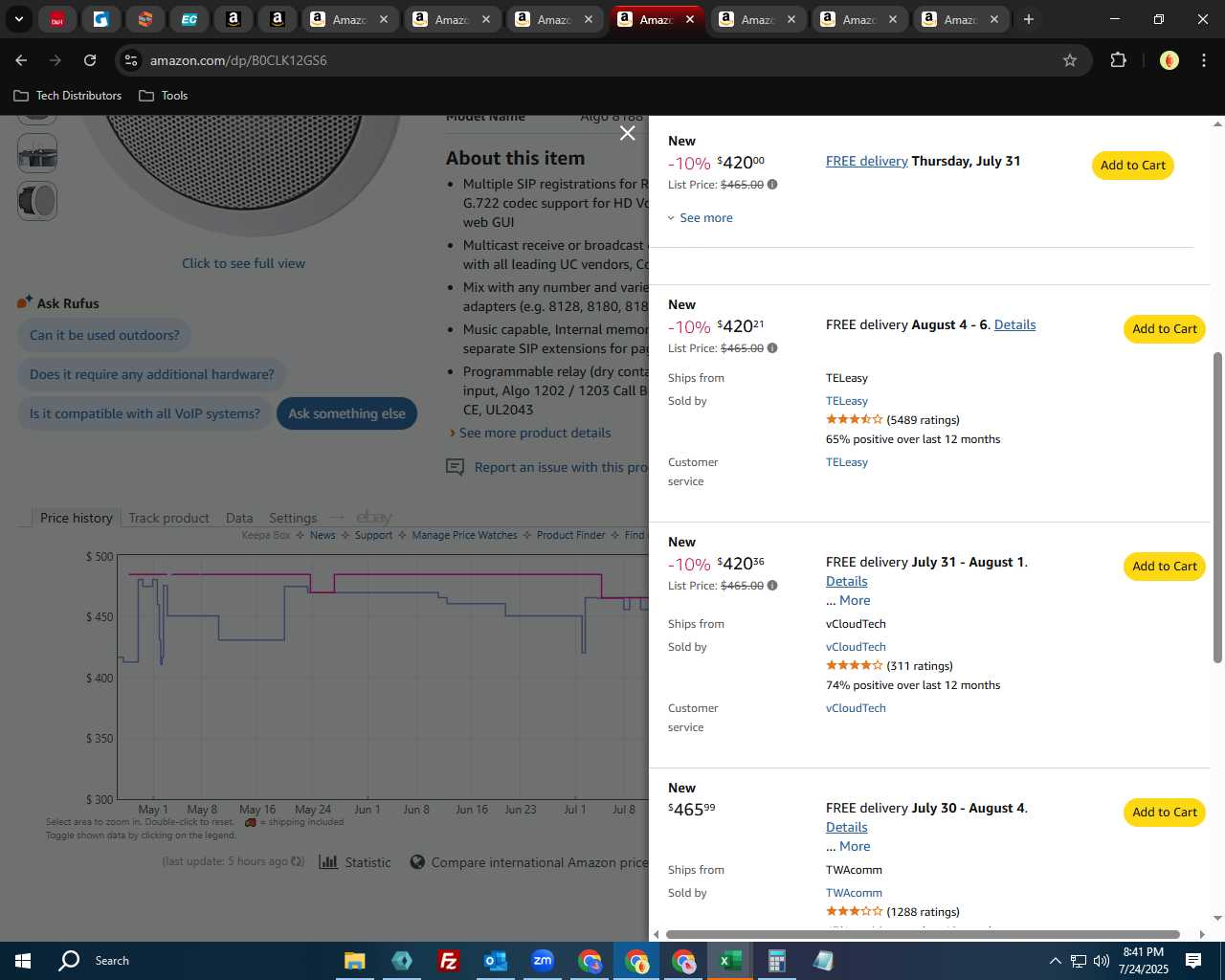Click the offers panel horizontal scrollbar

tap(923, 934)
